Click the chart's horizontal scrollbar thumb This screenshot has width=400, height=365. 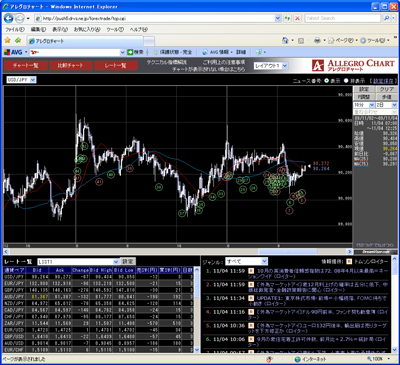288,252
